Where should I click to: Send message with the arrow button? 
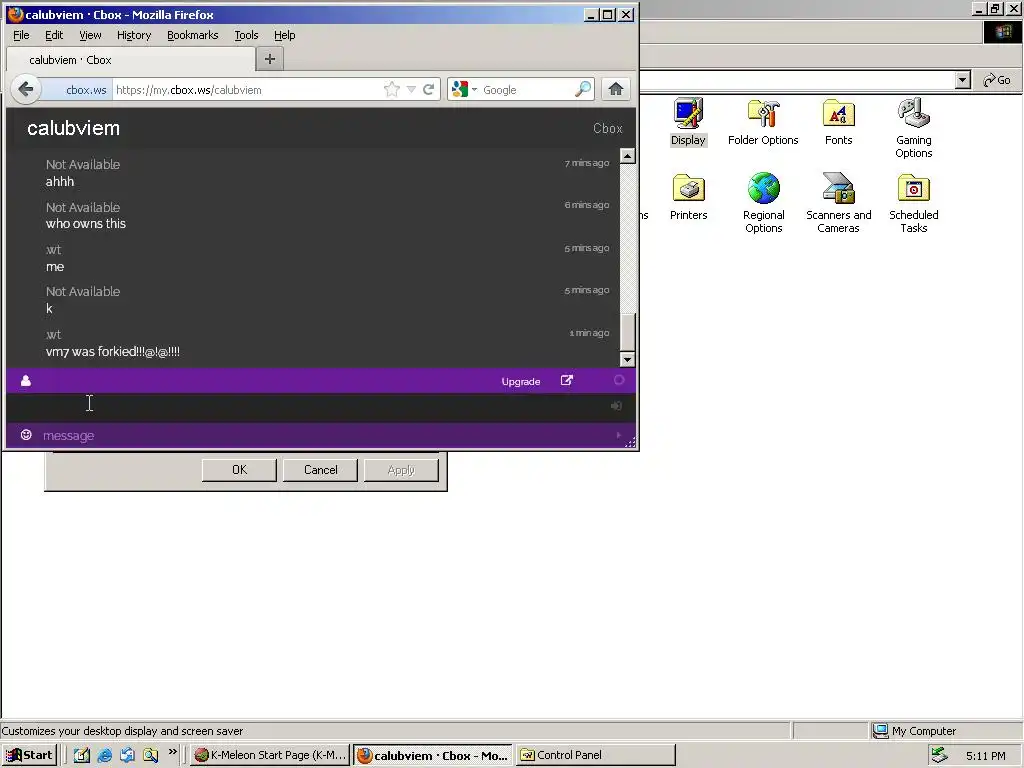pyautogui.click(x=618, y=435)
